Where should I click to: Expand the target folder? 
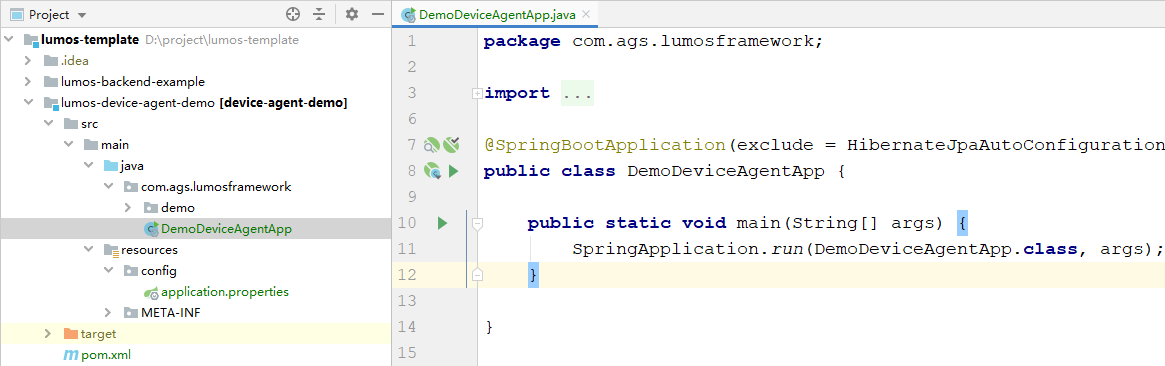tap(48, 334)
